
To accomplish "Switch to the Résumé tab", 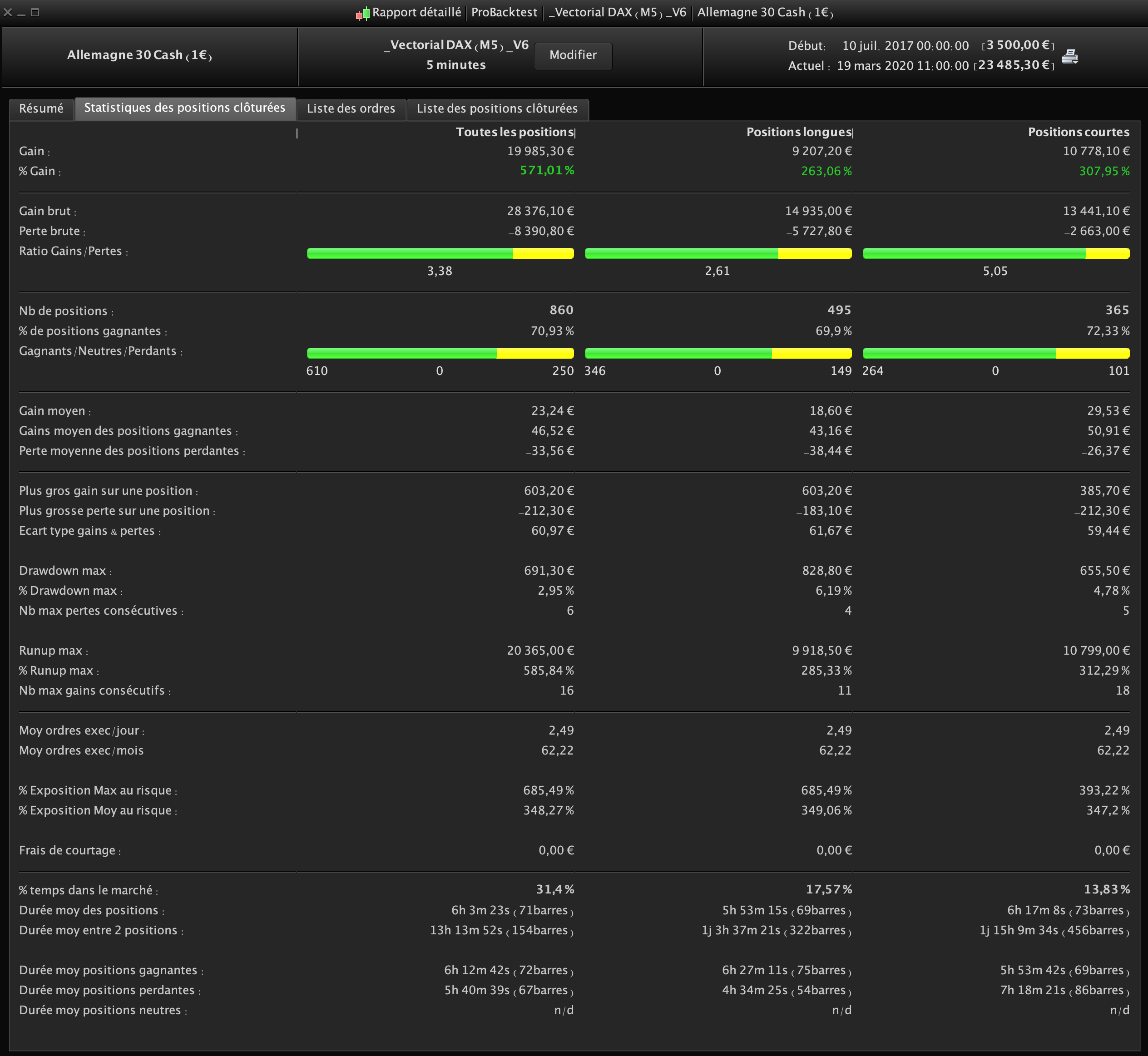I will (x=41, y=109).
